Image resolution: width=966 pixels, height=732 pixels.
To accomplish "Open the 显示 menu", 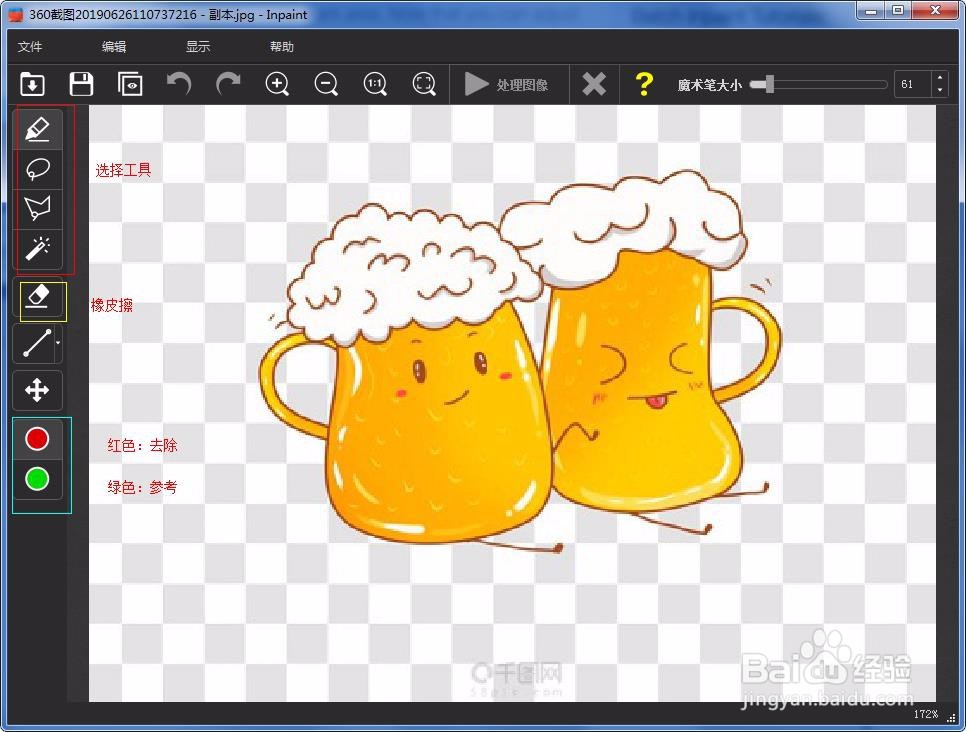I will [197, 46].
